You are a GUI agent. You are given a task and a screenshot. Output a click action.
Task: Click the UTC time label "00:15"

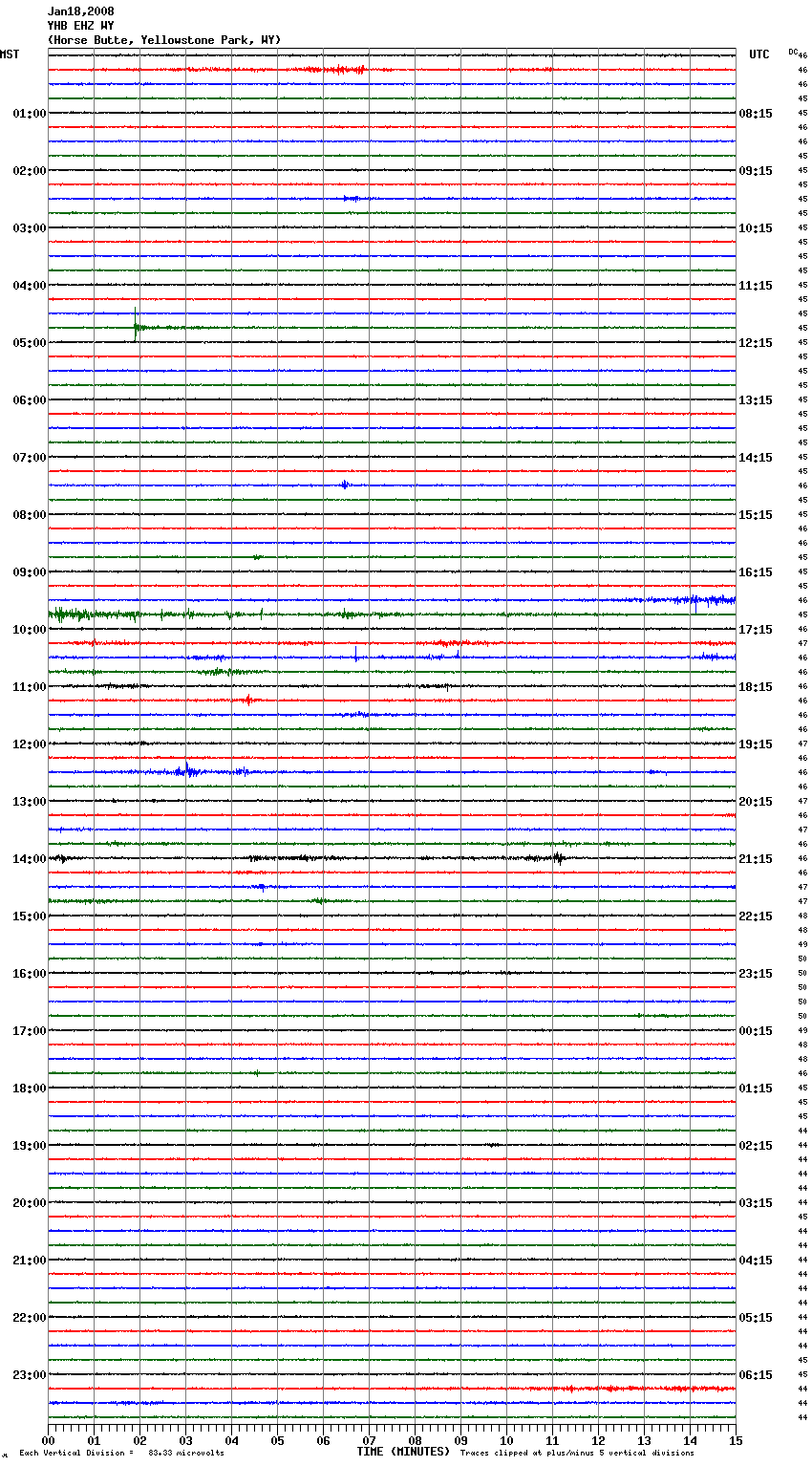coord(756,1031)
